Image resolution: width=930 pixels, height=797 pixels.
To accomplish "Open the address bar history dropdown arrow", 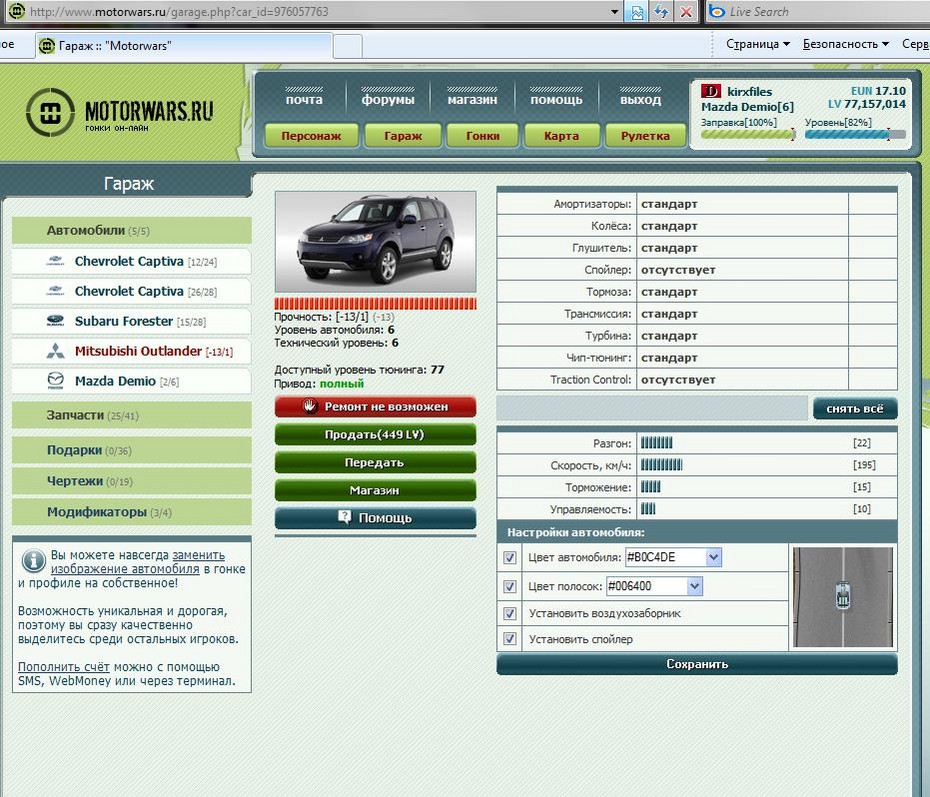I will pyautogui.click(x=614, y=12).
